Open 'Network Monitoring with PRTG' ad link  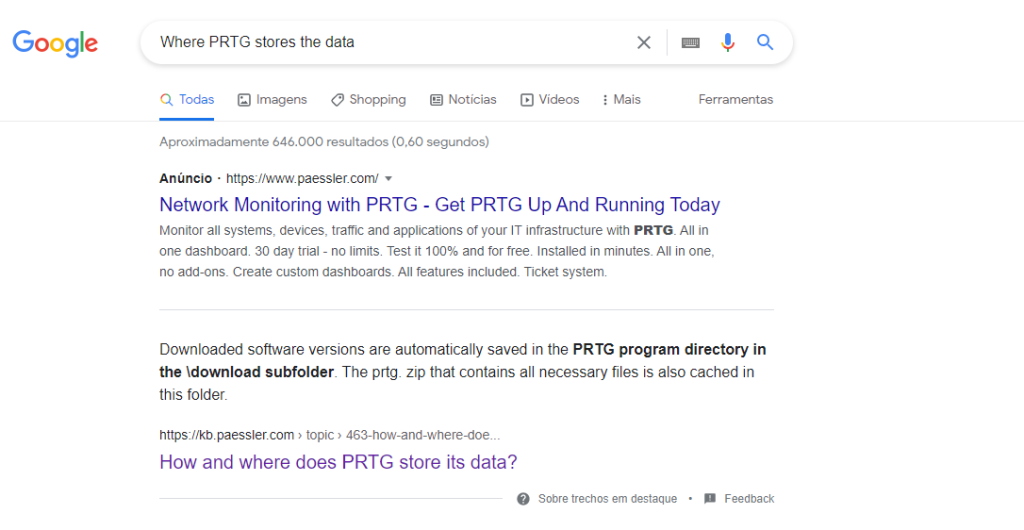coord(439,205)
